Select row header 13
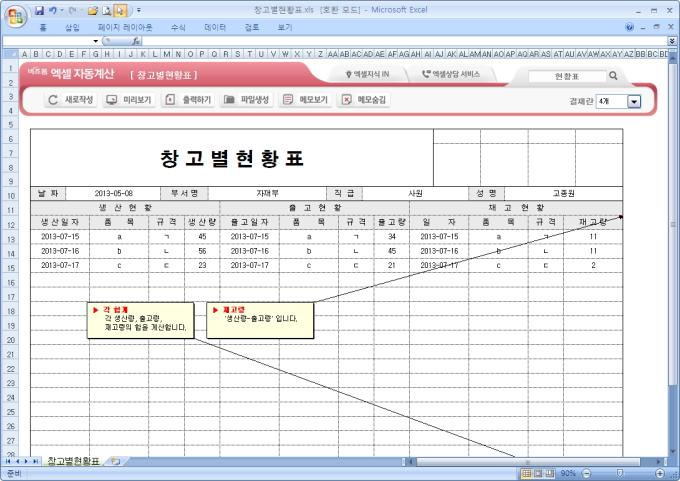 [x=10, y=239]
